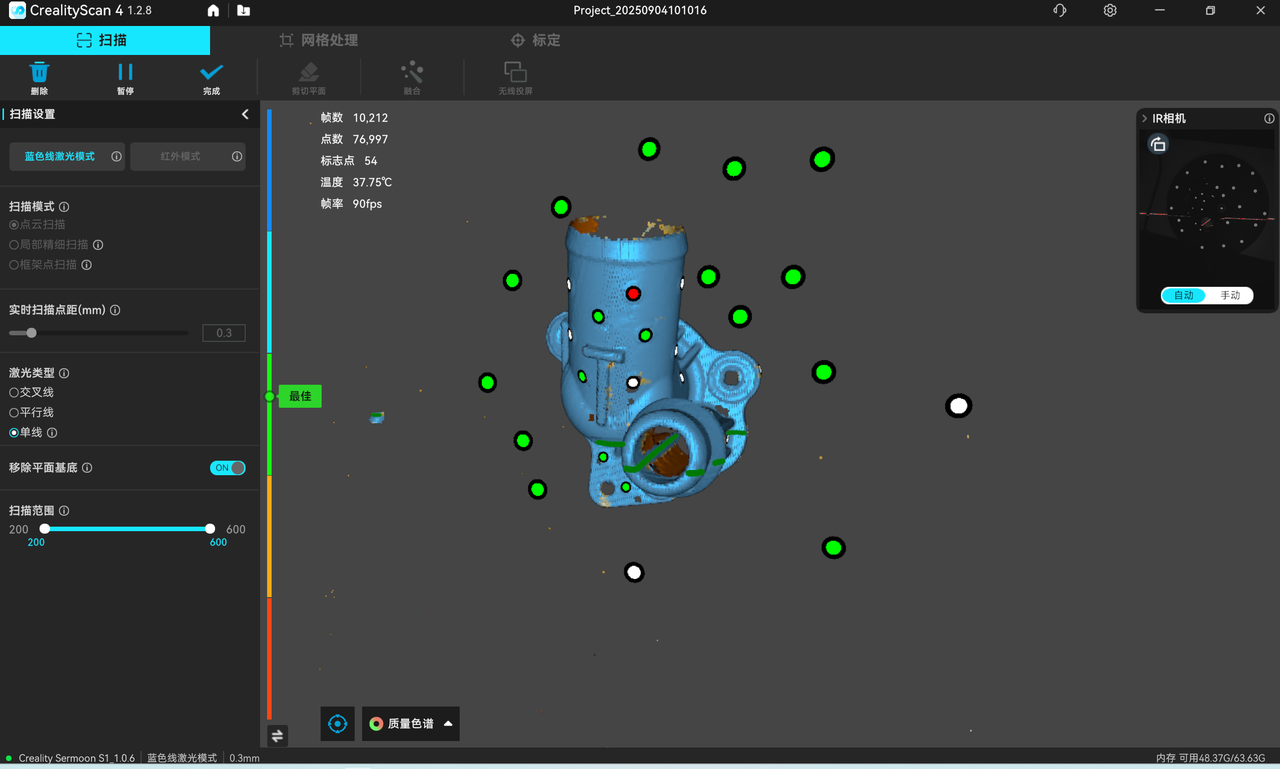The image size is (1280, 769).
Task: Open the settings gear icon
Action: (x=1110, y=11)
